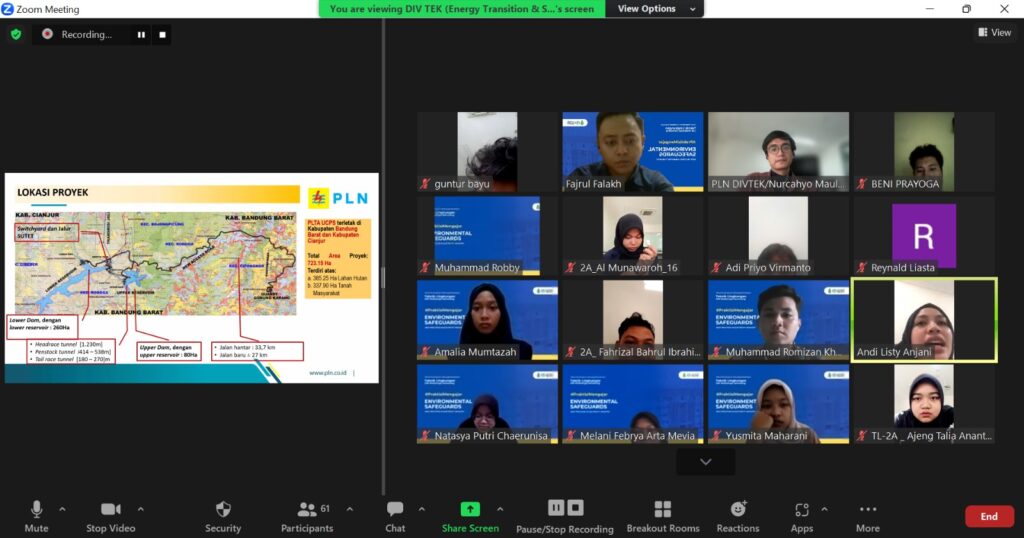
Task: Pause the recording in the top indicator
Action: [141, 34]
